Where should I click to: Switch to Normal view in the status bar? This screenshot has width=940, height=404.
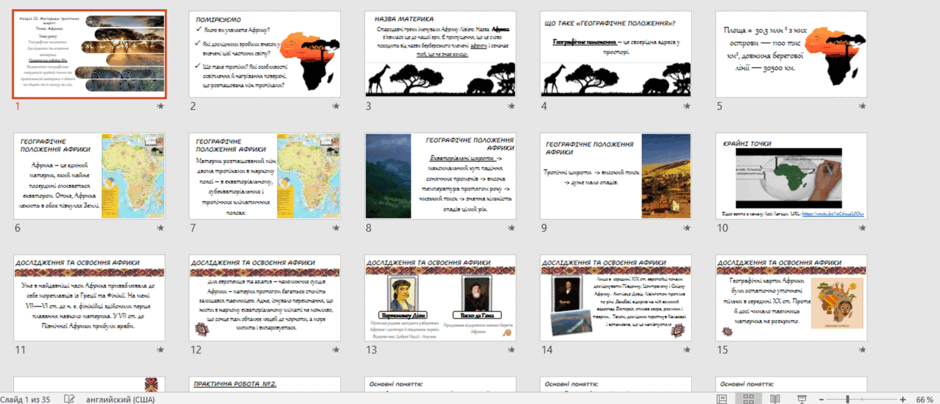[722, 399]
